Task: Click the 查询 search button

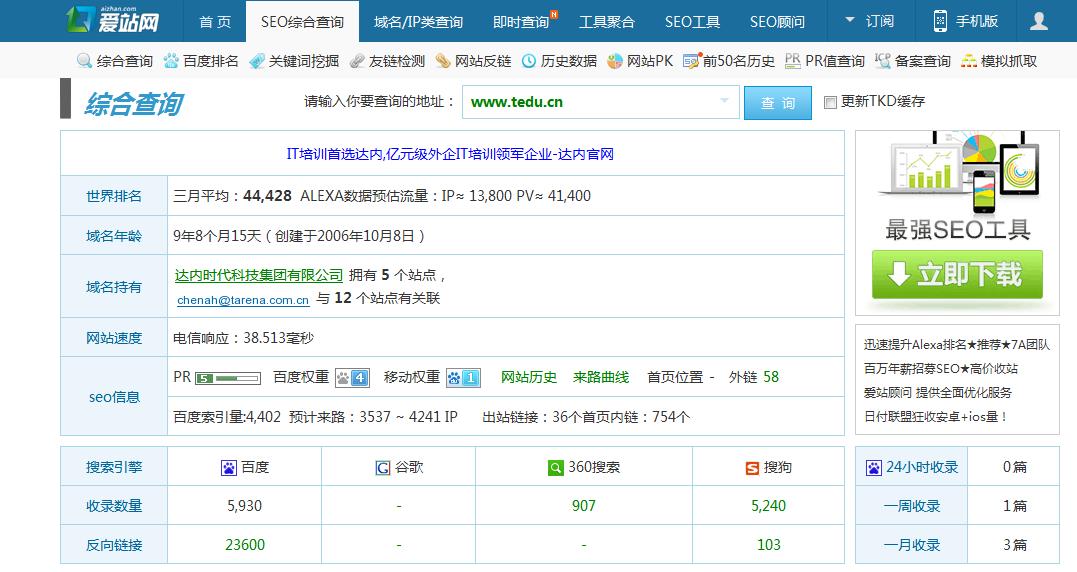Action: point(778,103)
